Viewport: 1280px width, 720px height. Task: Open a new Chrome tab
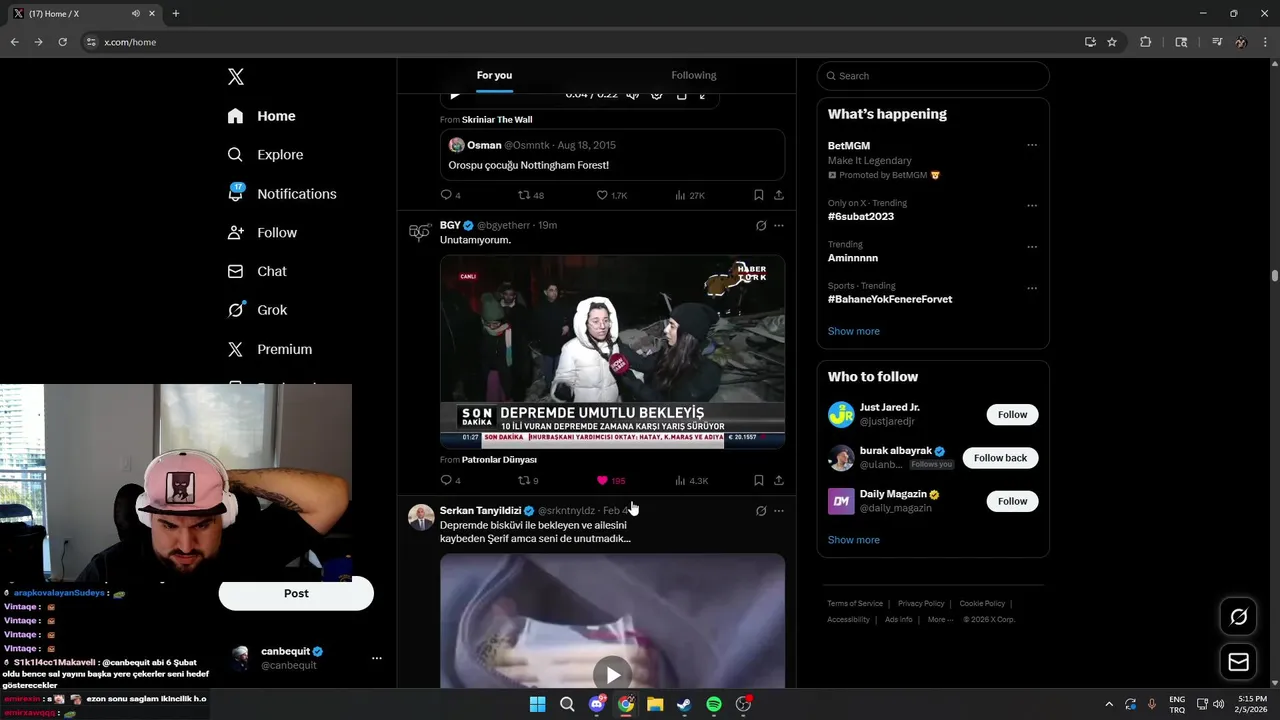(176, 14)
